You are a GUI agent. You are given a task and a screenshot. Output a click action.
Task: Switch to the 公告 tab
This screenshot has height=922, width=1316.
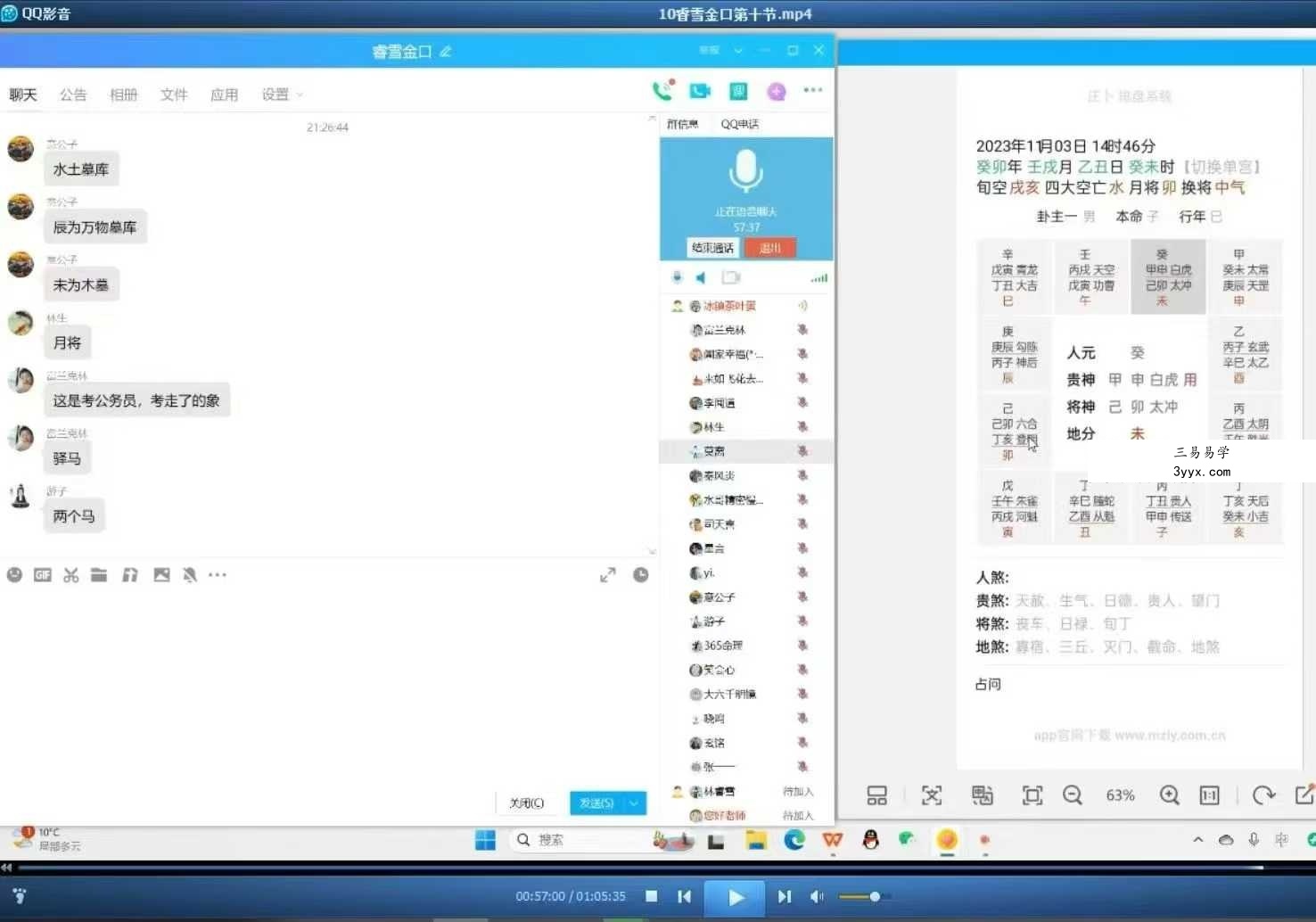click(x=73, y=95)
